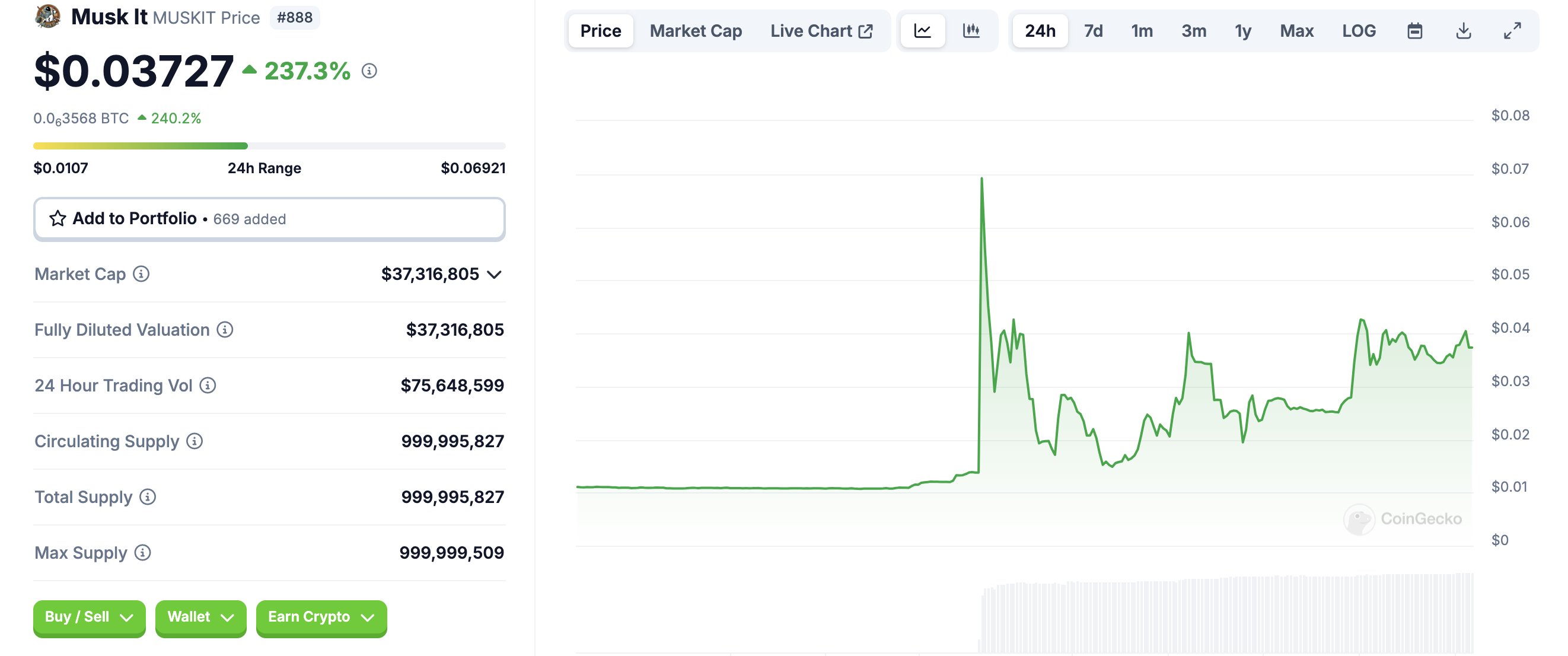
Task: Open the Wallet dropdown
Action: tap(200, 617)
